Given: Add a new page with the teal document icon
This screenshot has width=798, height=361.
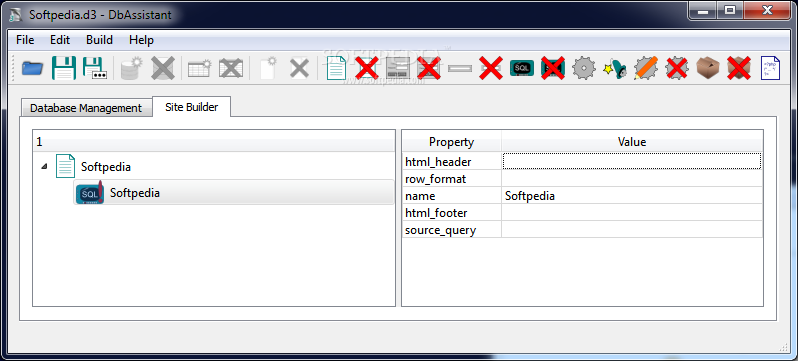Looking at the screenshot, I should (336, 68).
